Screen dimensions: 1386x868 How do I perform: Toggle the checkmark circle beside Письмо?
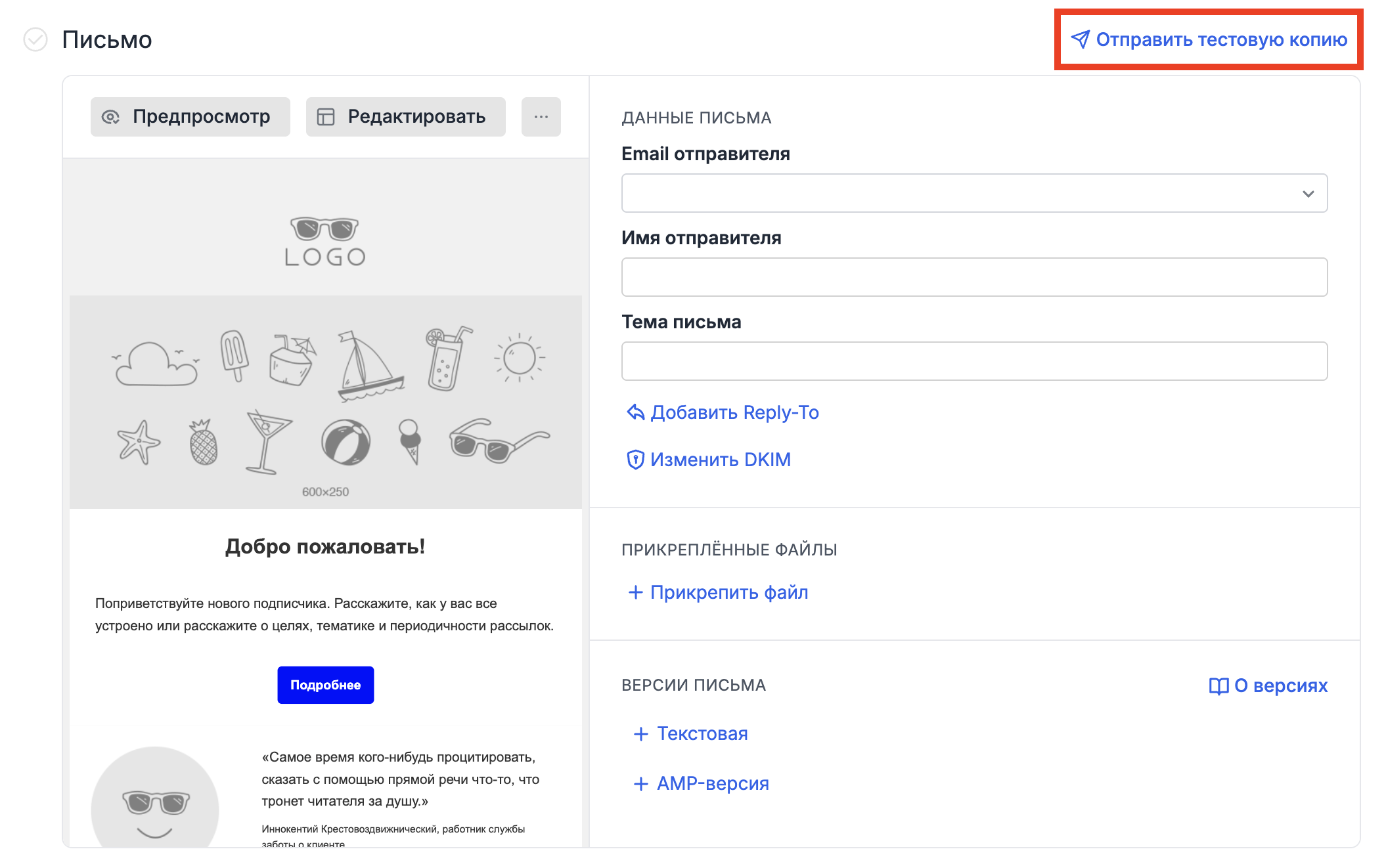35,40
